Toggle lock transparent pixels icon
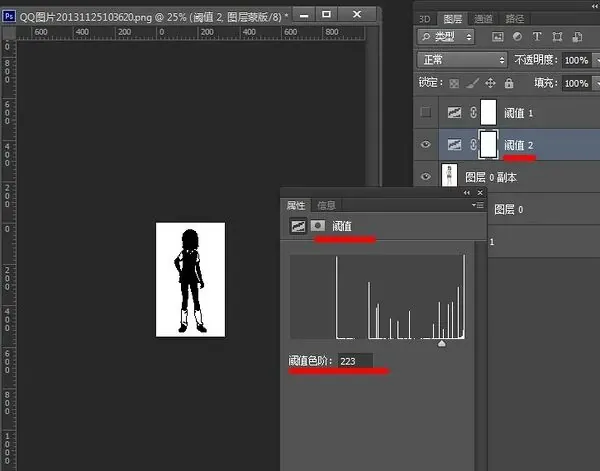Image resolution: width=600 pixels, height=471 pixels. [454, 83]
